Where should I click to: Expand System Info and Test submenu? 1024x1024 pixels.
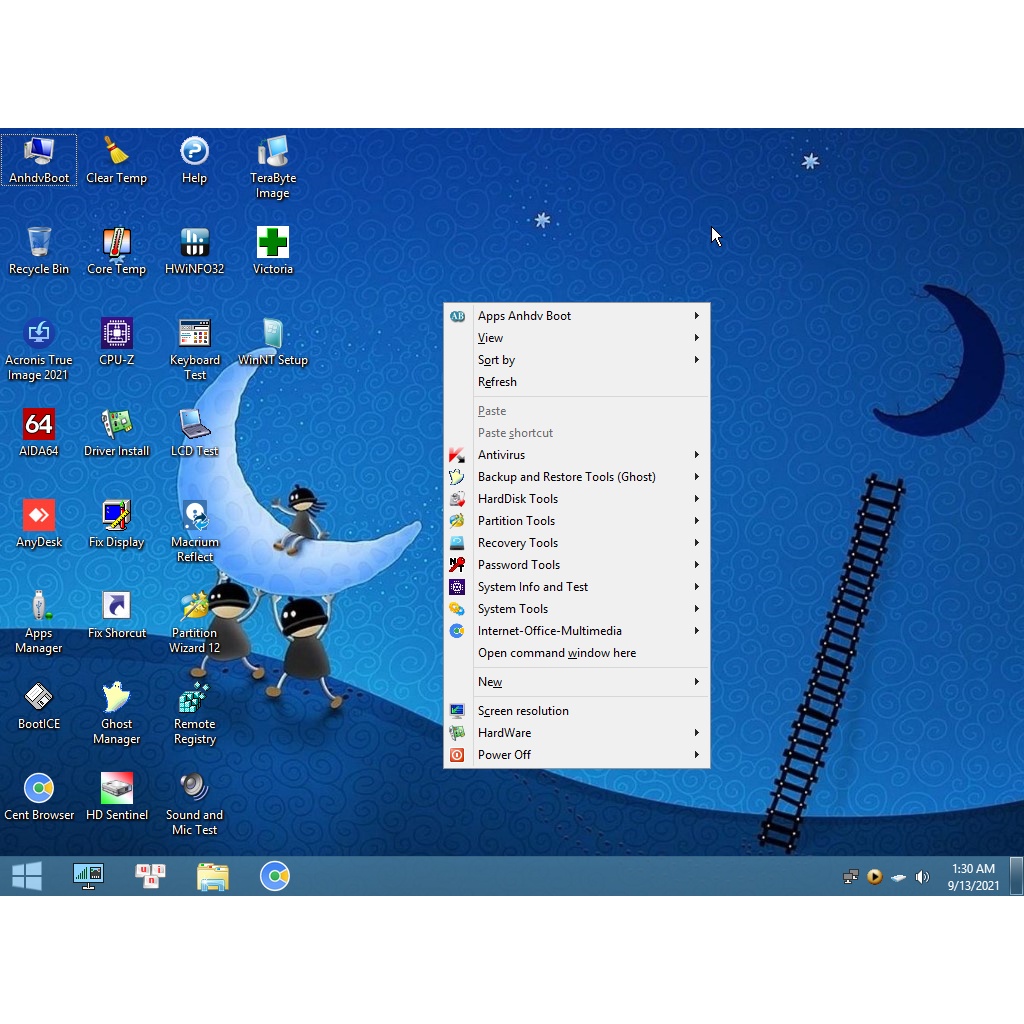tap(577, 586)
